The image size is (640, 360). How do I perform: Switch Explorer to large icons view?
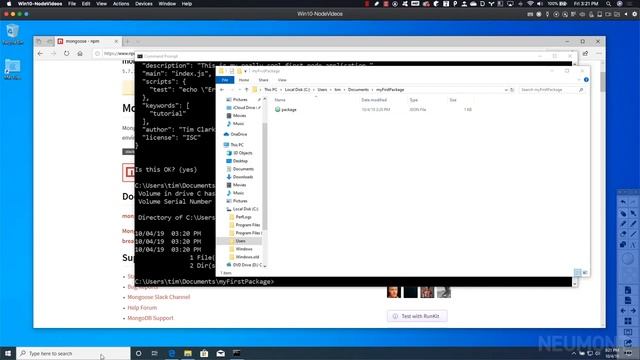tap(585, 272)
